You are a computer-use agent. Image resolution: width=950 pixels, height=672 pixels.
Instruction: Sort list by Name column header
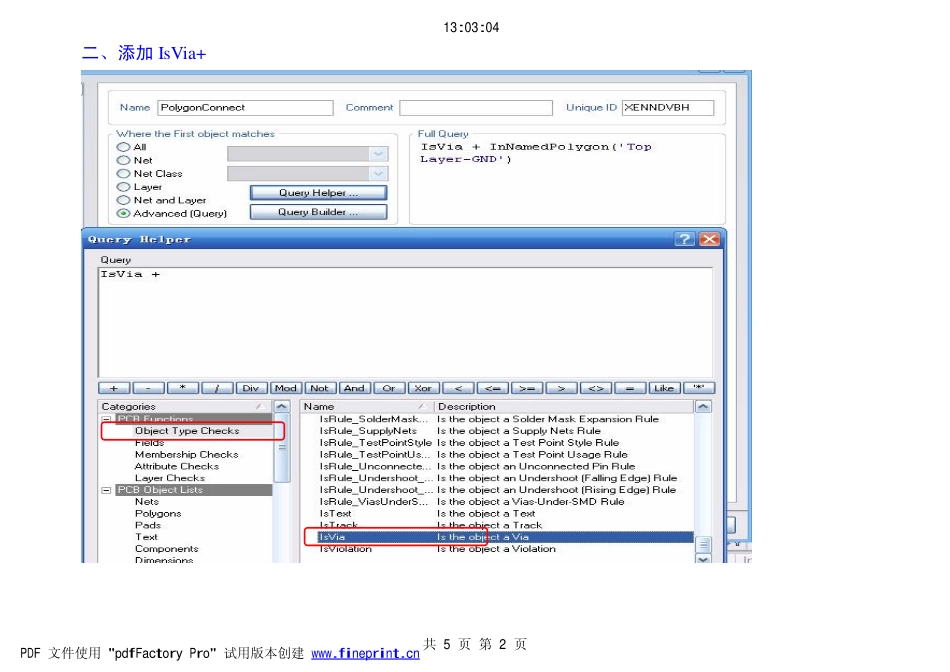[x=367, y=407]
